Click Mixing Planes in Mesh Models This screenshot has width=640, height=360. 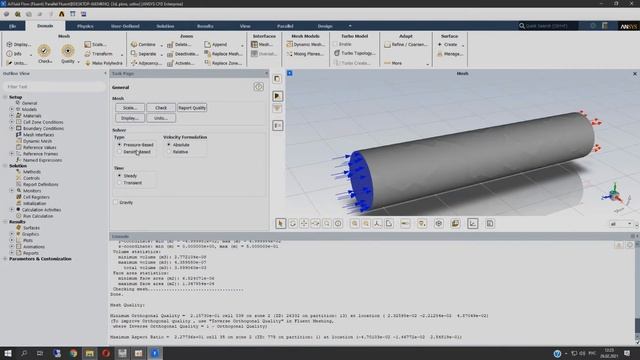305,54
